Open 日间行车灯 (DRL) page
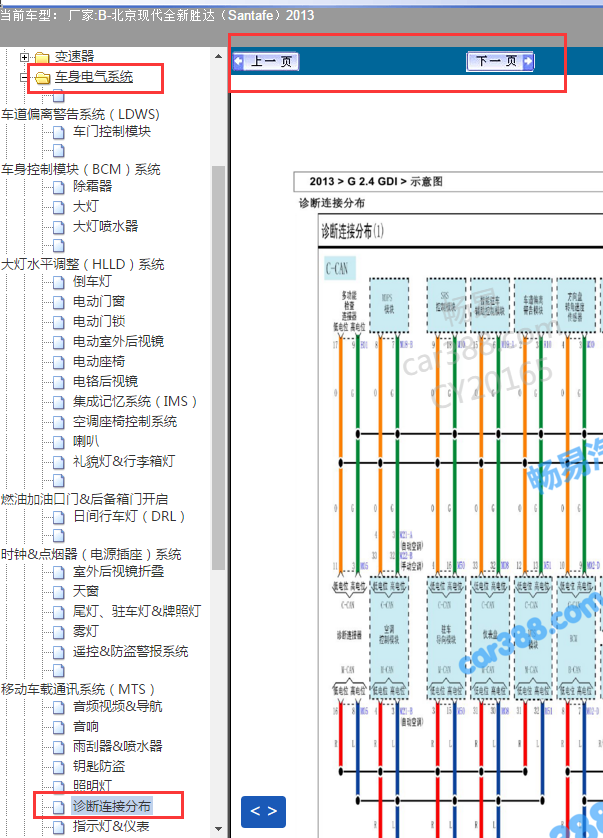The image size is (603, 838). point(129,516)
